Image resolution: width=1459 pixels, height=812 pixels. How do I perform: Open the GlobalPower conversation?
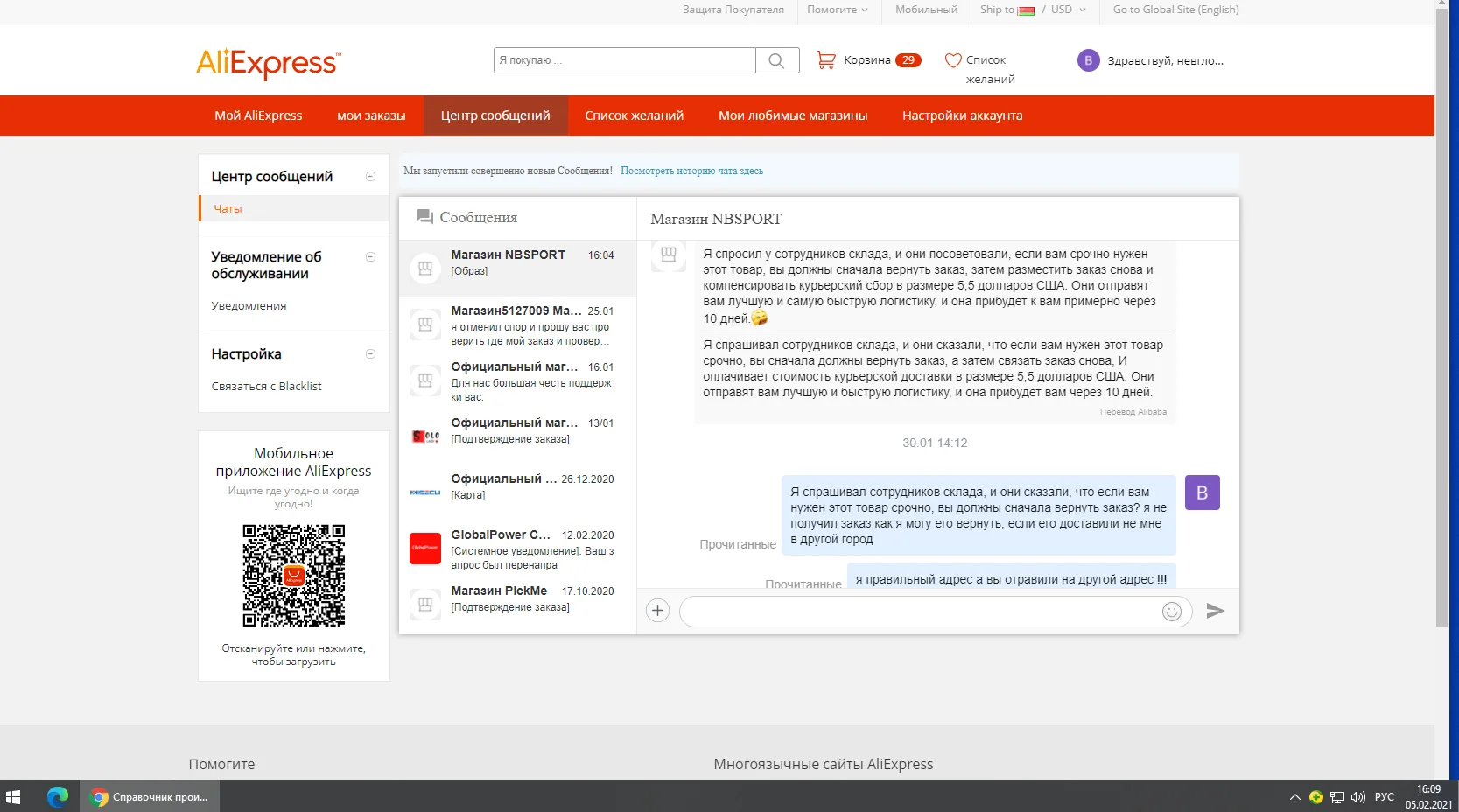(517, 549)
